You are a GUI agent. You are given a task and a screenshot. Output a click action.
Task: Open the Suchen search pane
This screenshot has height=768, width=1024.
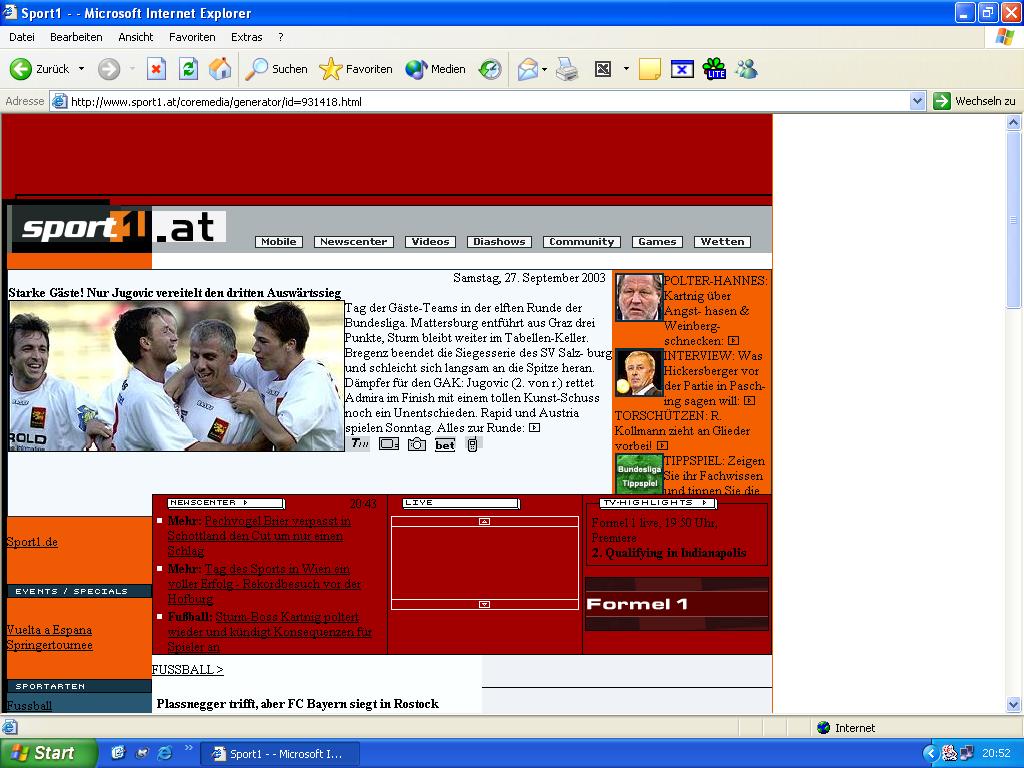(276, 69)
